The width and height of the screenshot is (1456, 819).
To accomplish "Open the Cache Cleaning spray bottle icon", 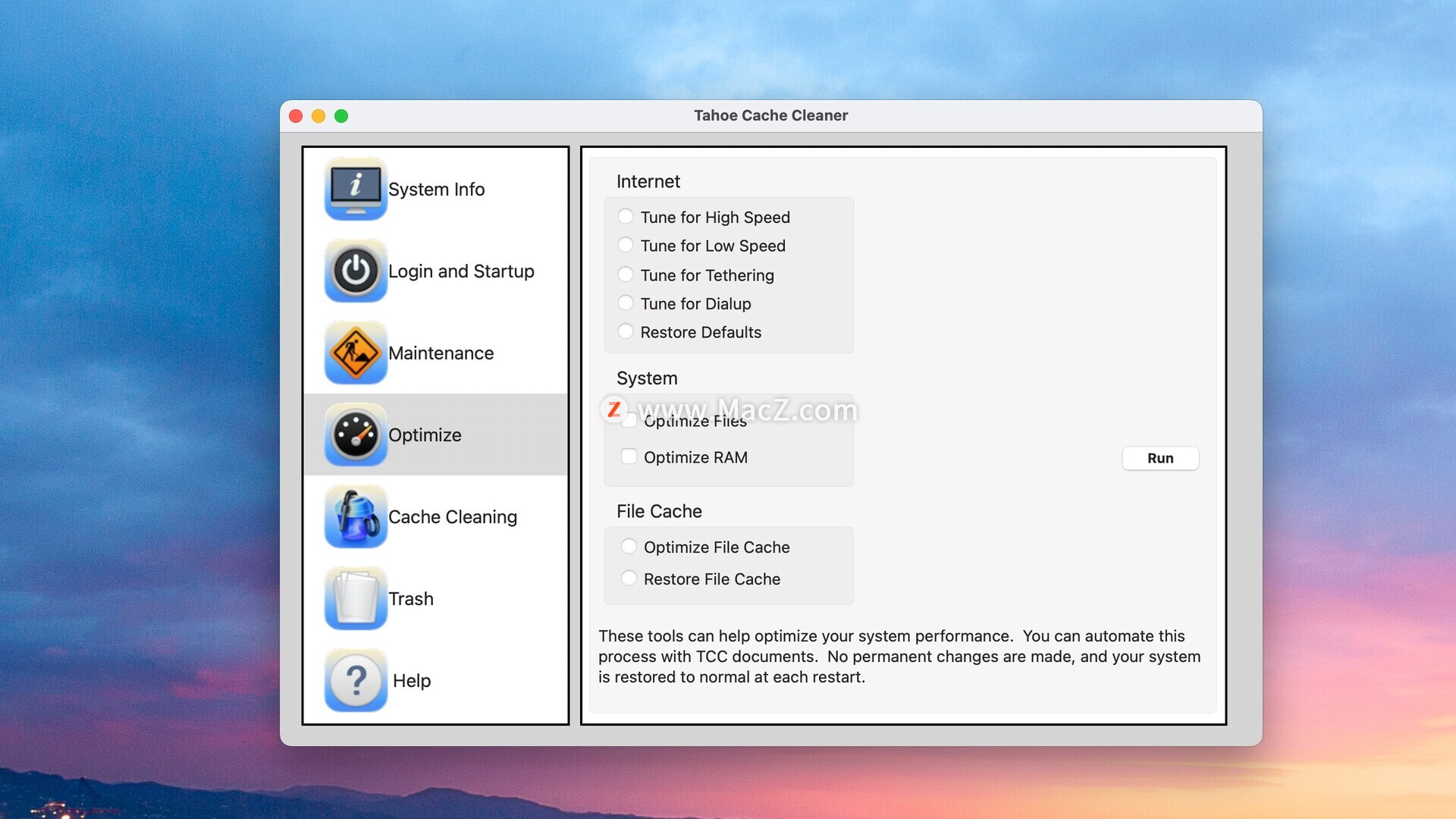I will [x=356, y=516].
